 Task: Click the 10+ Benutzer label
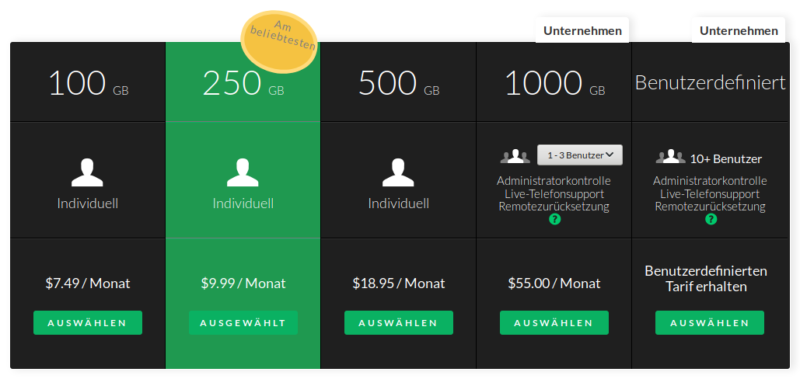pos(726,159)
